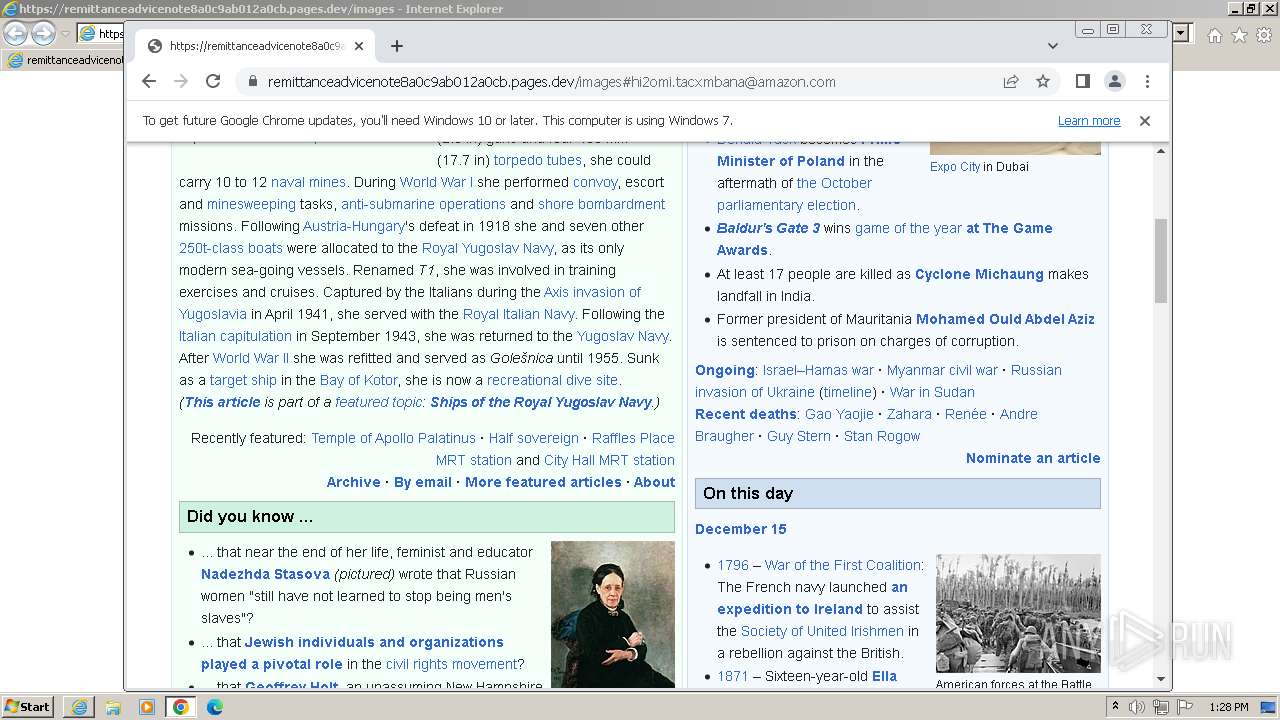Go back using Chrome's back arrow

pos(149,81)
